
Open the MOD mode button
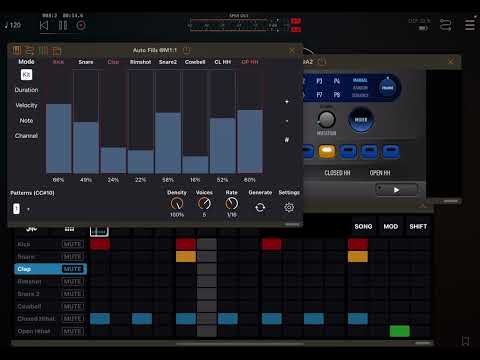click(x=391, y=227)
